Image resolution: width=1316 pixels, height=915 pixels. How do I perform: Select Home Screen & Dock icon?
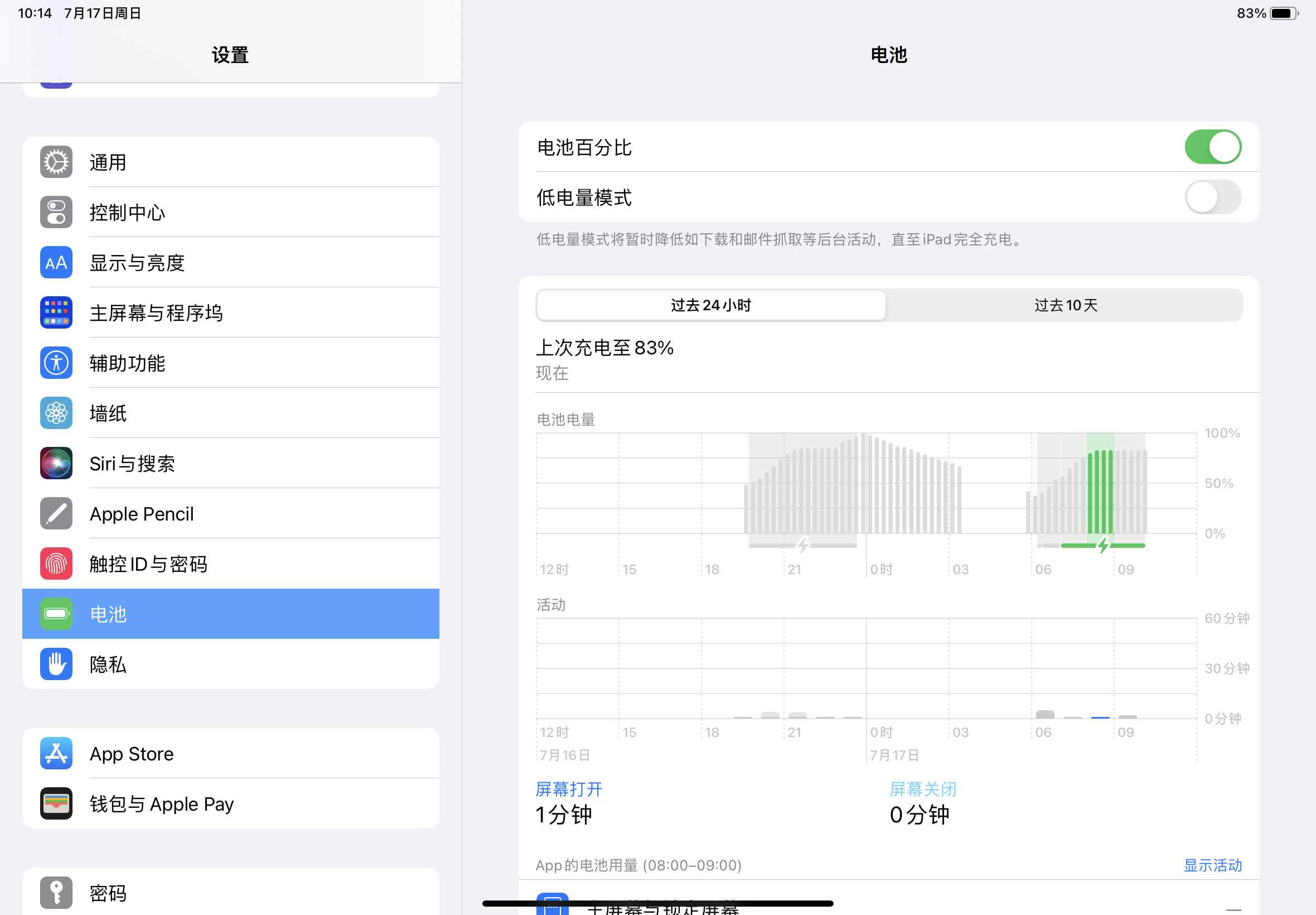click(56, 312)
